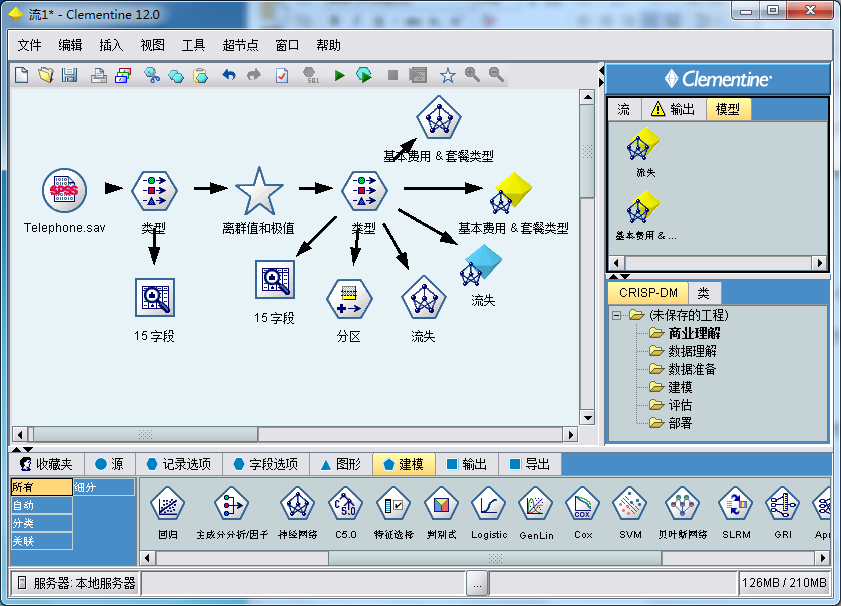Filter modeling palette by 细分
Image resolution: width=841 pixels, height=606 pixels.
coord(104,487)
